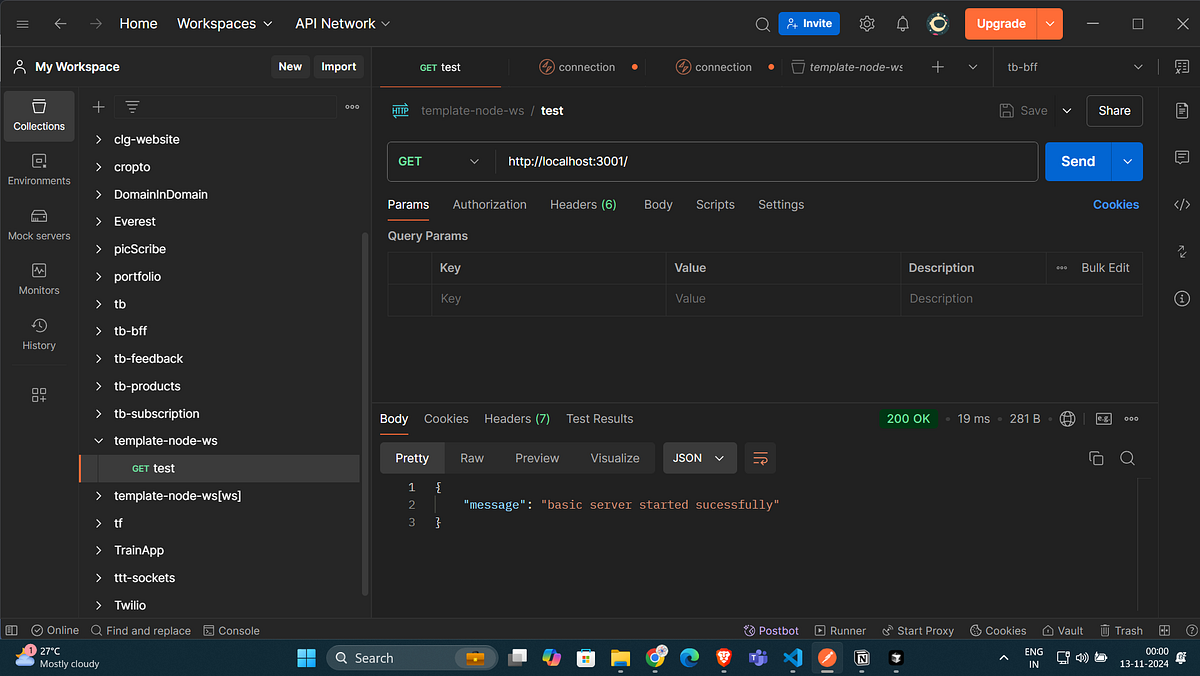The height and width of the screenshot is (676, 1200).
Task: Open the code snippet panel
Action: [x=1181, y=204]
